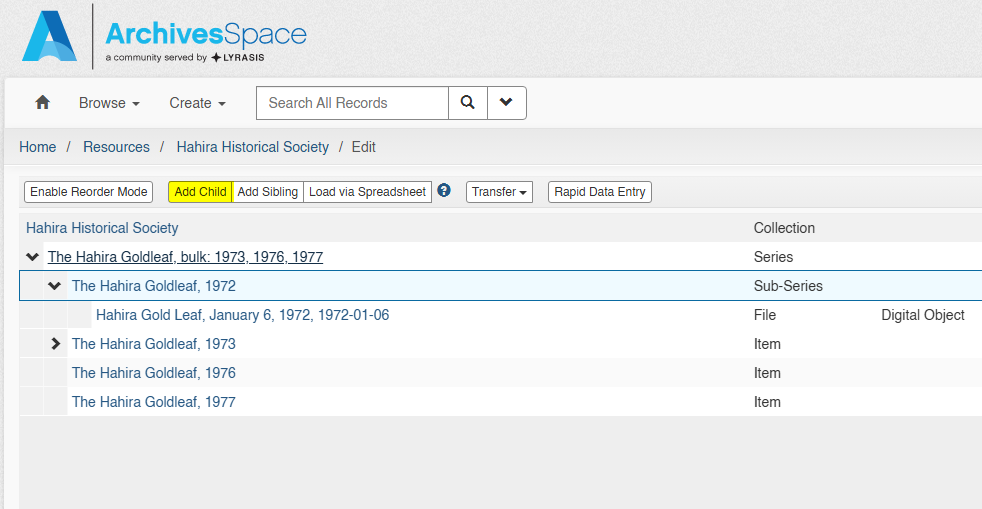The width and height of the screenshot is (982, 509).
Task: Enable Reorder Mode
Action: coord(88,192)
